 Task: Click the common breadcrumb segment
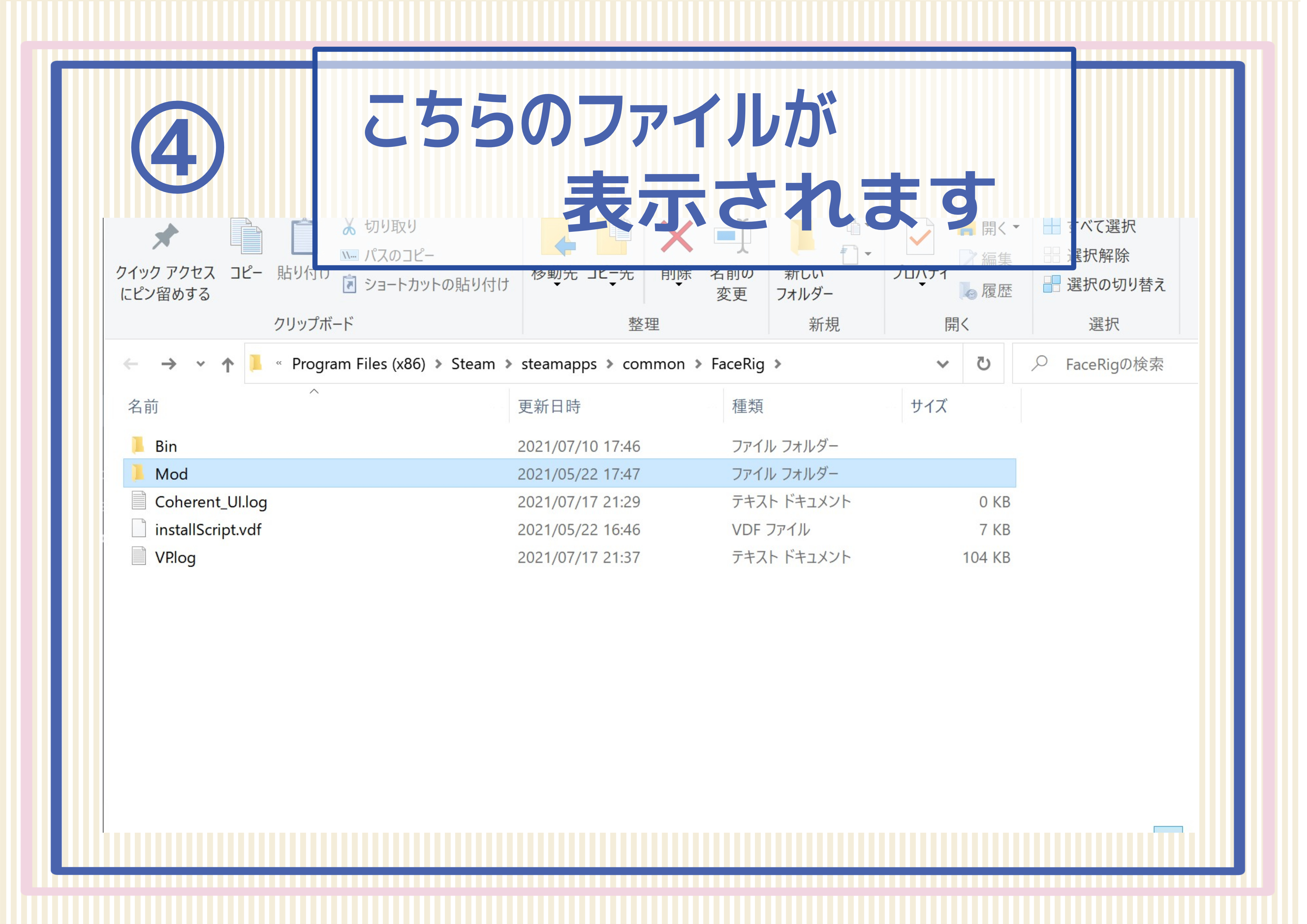[x=653, y=364]
